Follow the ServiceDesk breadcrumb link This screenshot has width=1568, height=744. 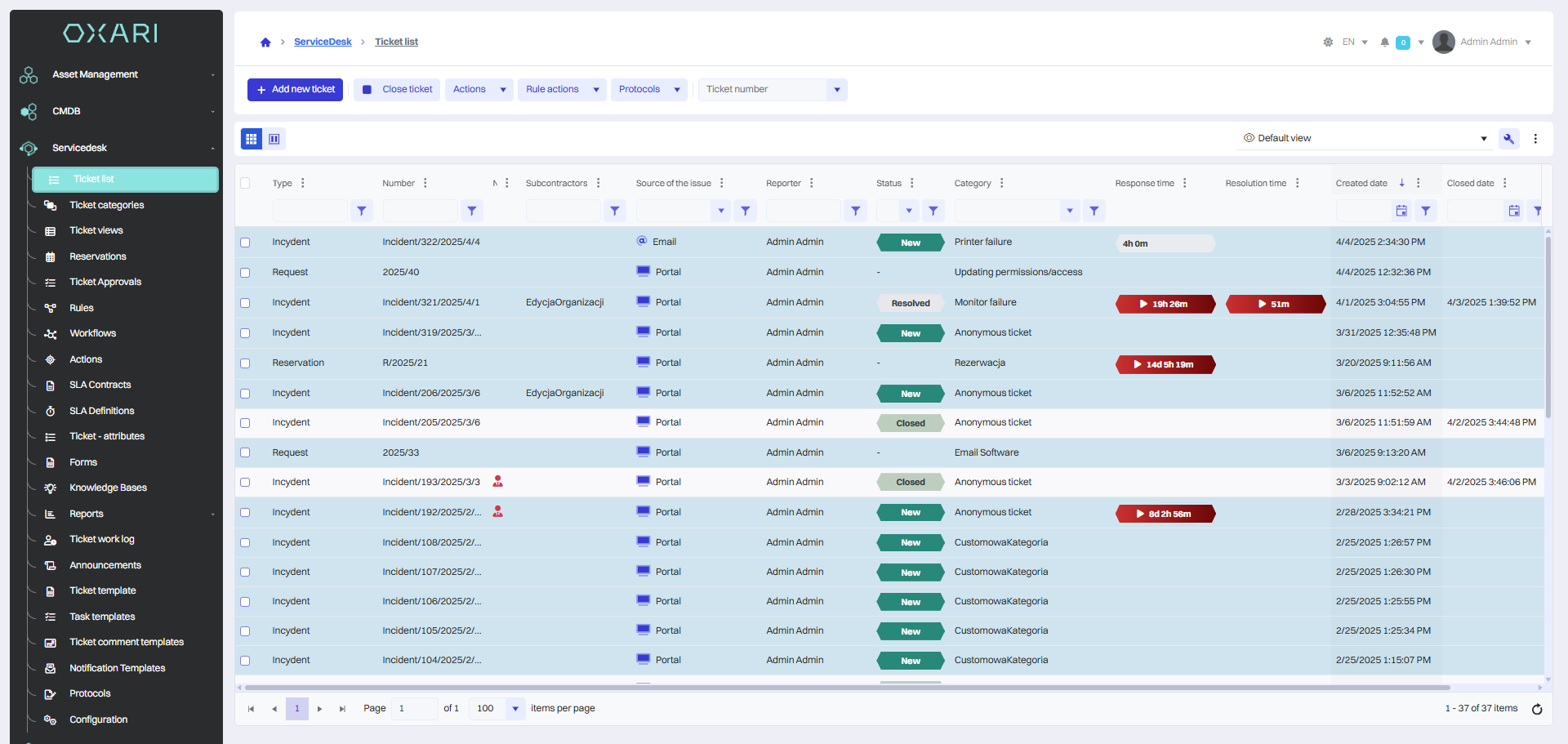[x=323, y=42]
